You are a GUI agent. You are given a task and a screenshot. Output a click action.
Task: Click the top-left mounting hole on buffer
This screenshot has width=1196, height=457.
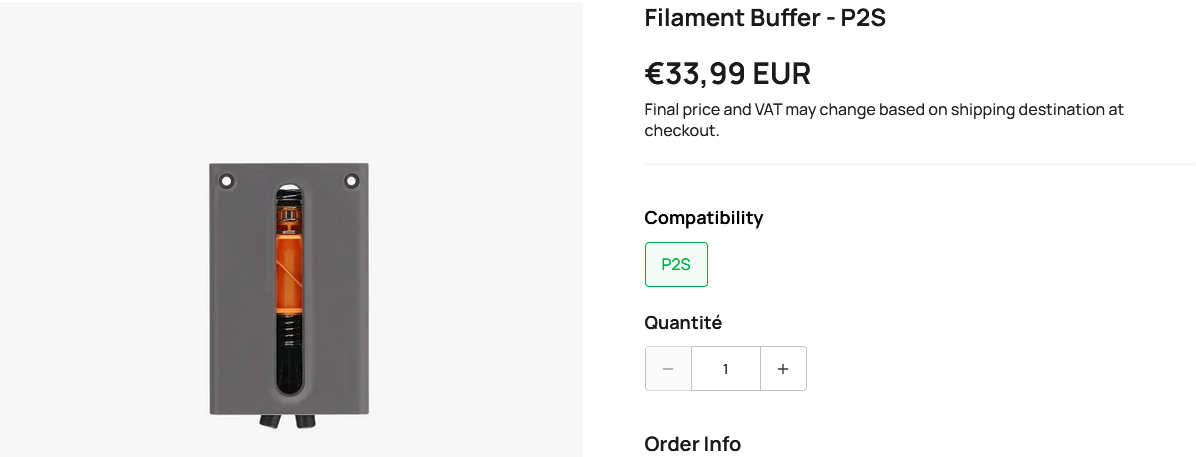pyautogui.click(x=227, y=181)
